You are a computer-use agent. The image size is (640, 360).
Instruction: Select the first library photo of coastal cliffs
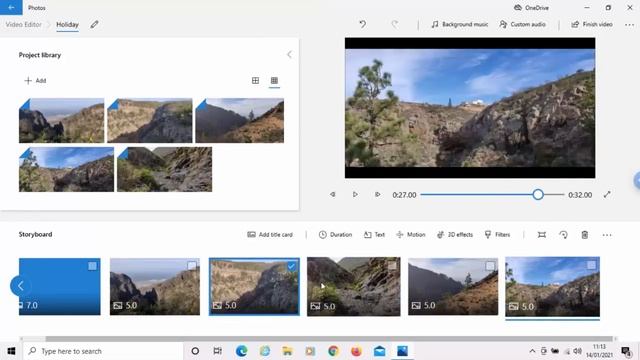(x=62, y=120)
